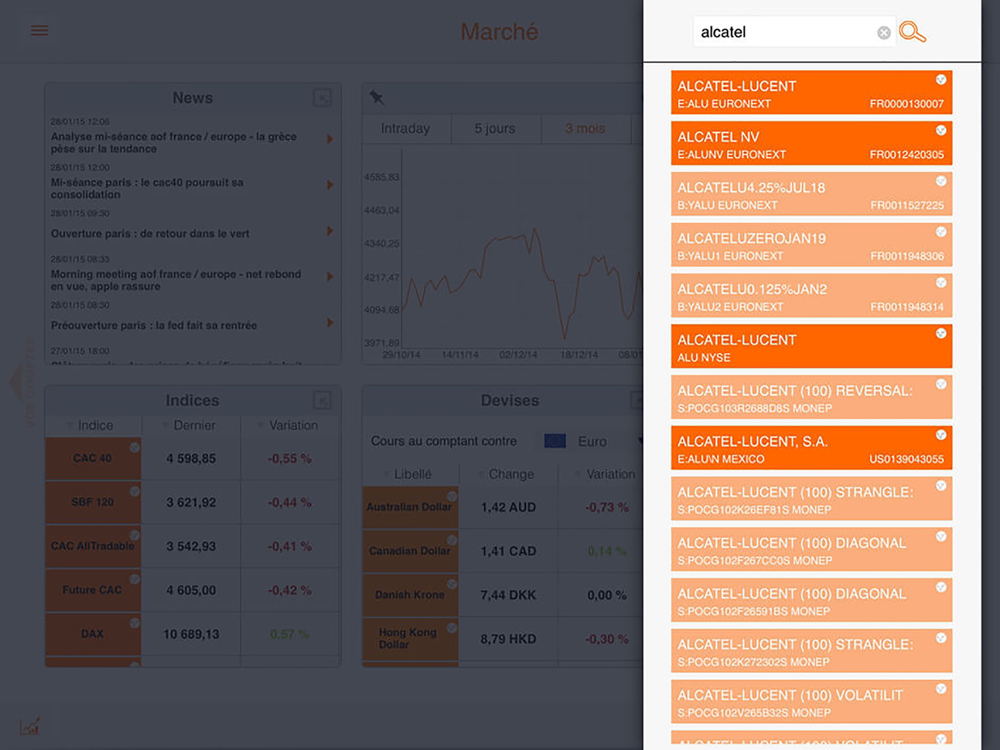Viewport: 1000px width, 750px height.
Task: Toggle check mark on CAC 40 index
Action: (135, 448)
